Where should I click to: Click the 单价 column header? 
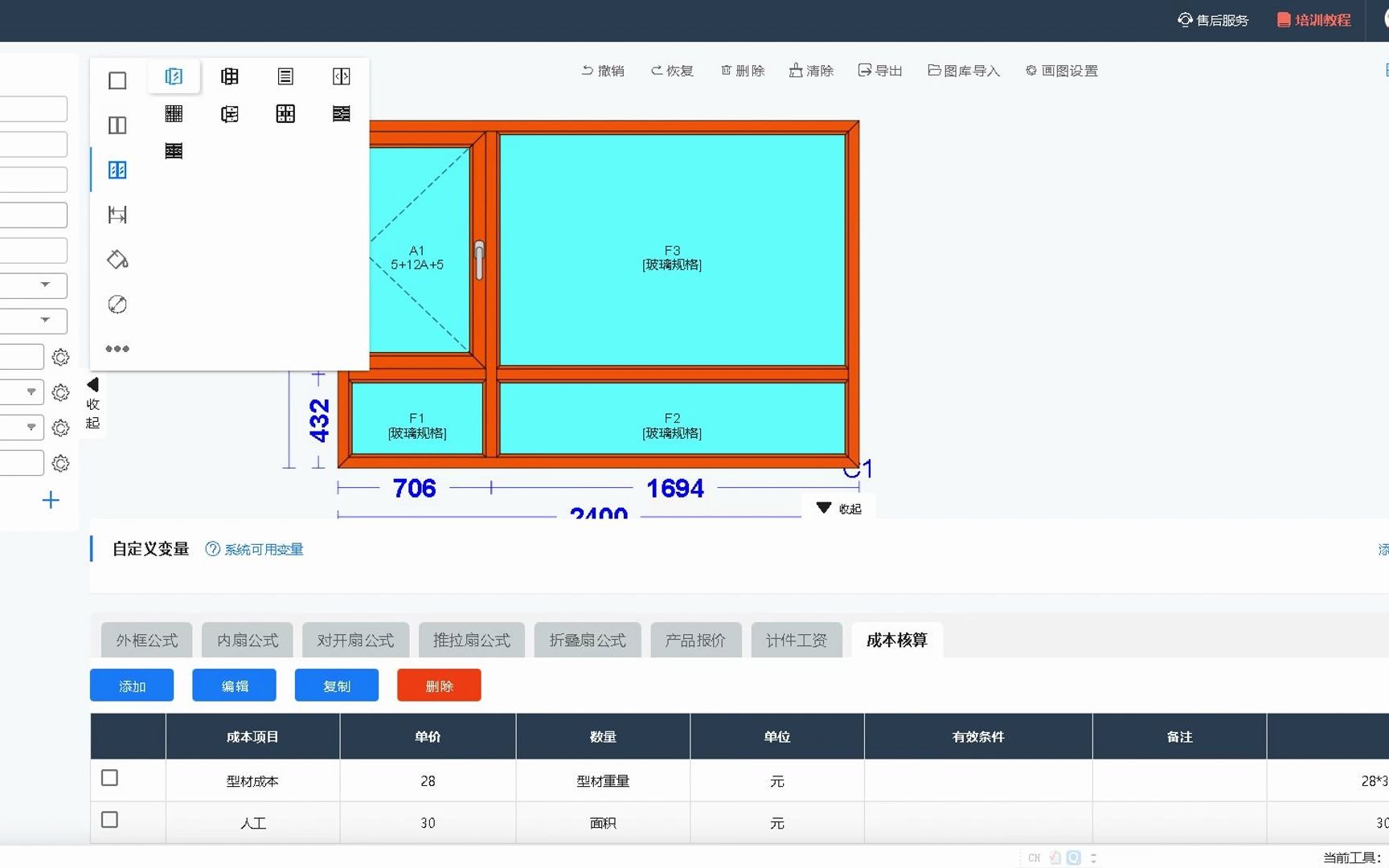(428, 737)
